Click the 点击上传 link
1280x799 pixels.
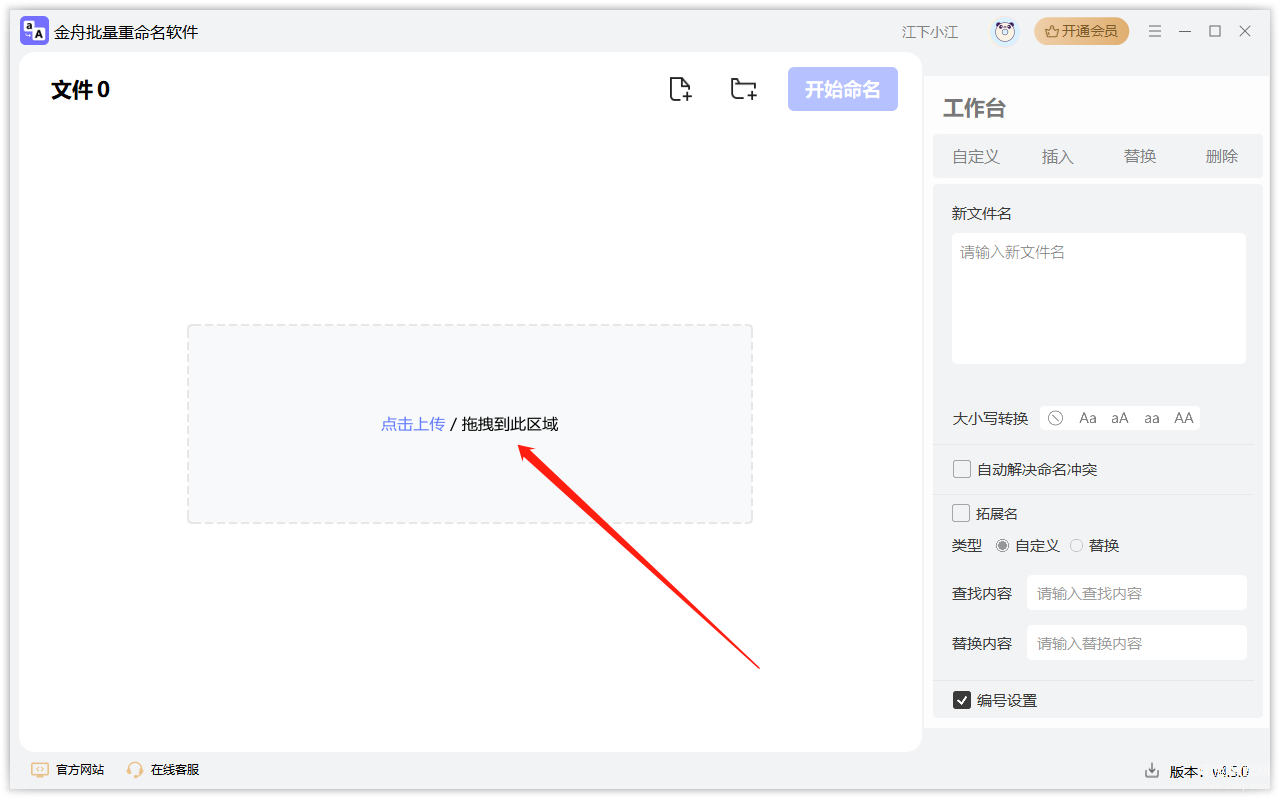tap(413, 424)
